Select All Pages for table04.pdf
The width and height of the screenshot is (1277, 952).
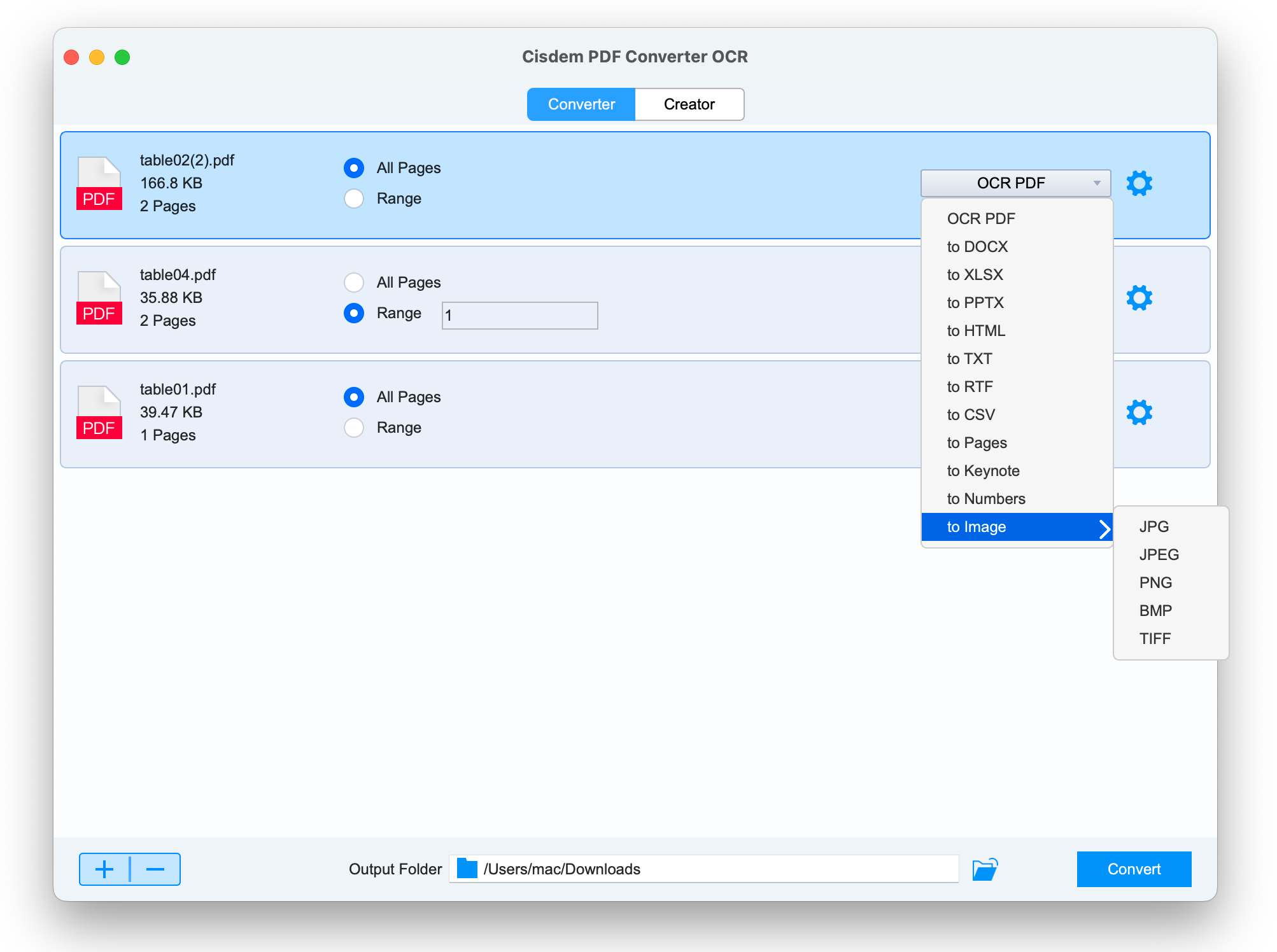pos(354,282)
